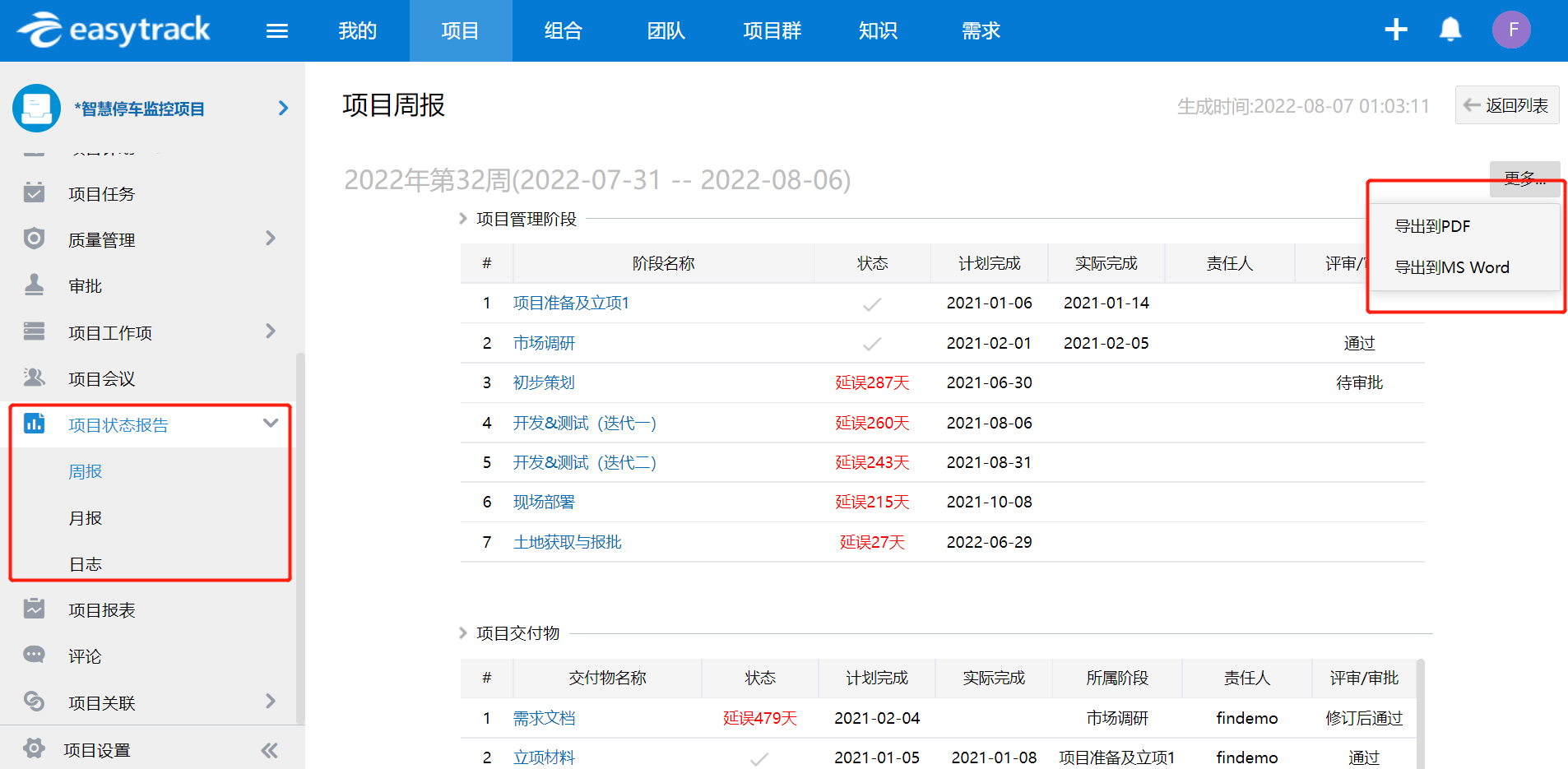The image size is (1568, 769).
Task: Click the plus add icon
Action: tap(1395, 30)
